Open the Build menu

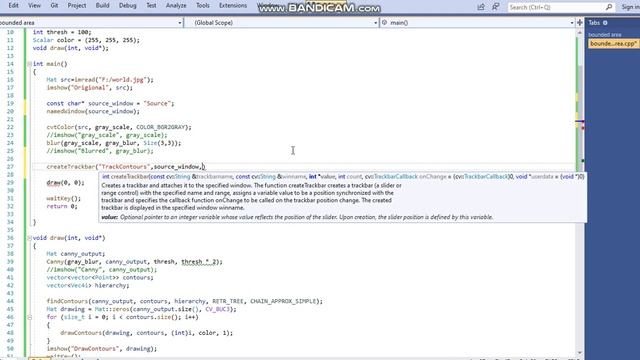pyautogui.click(x=102, y=5)
